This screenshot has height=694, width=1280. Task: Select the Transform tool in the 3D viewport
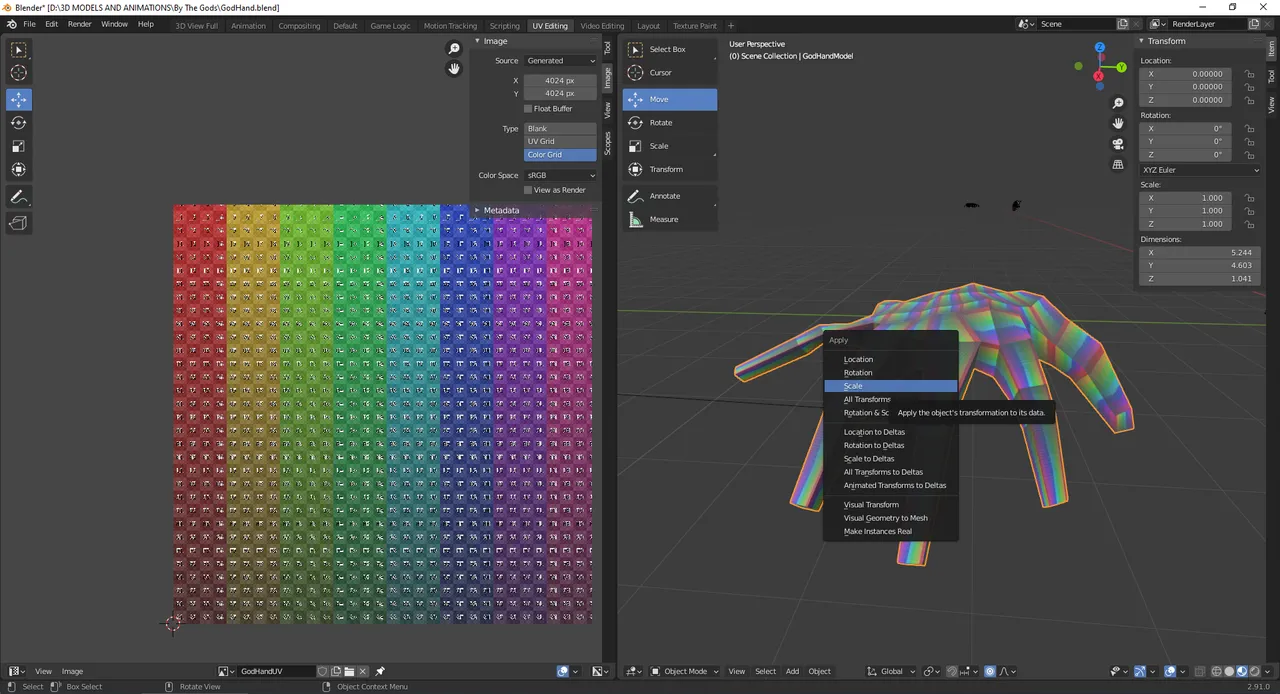(x=670, y=169)
